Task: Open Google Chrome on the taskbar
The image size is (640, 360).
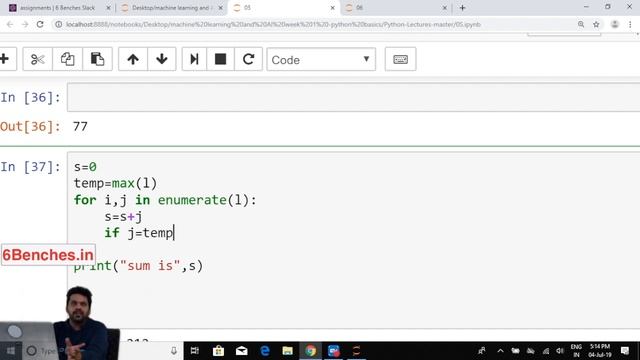Action: [x=311, y=351]
